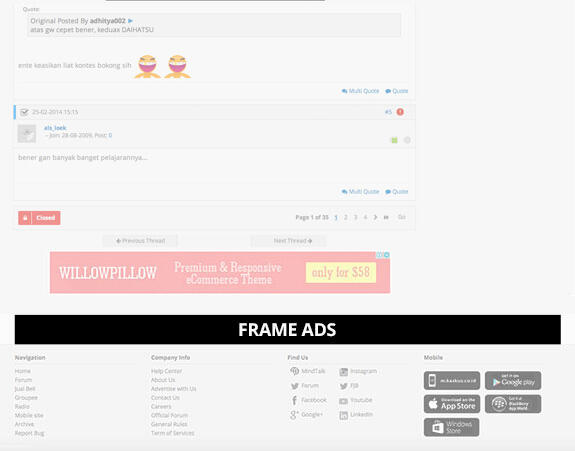Click Quote on als_loek's post
575x451 pixels.
pos(397,191)
